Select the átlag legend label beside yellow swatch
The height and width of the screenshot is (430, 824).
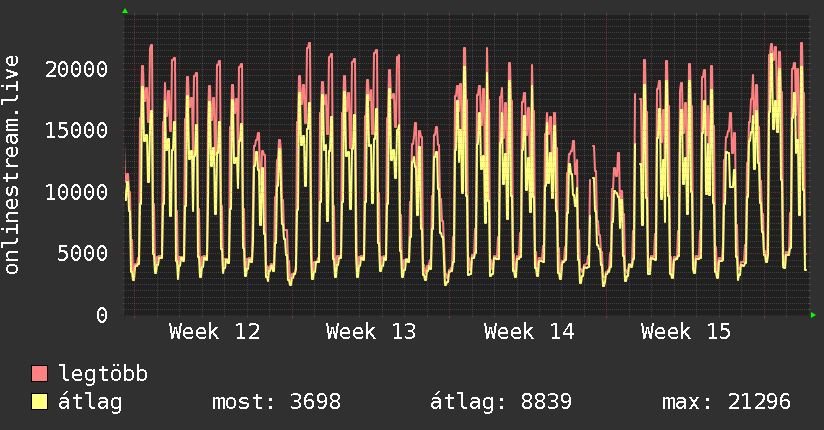click(90, 402)
